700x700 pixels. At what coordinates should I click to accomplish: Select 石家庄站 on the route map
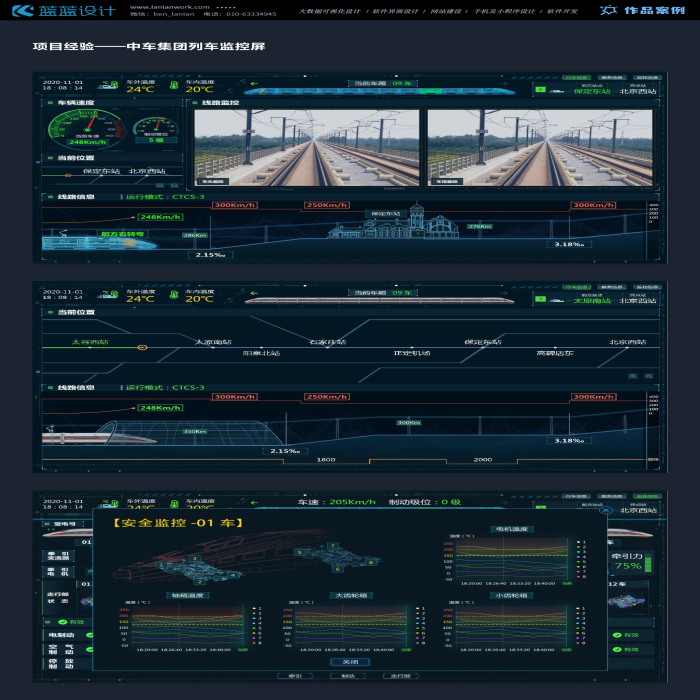326,342
